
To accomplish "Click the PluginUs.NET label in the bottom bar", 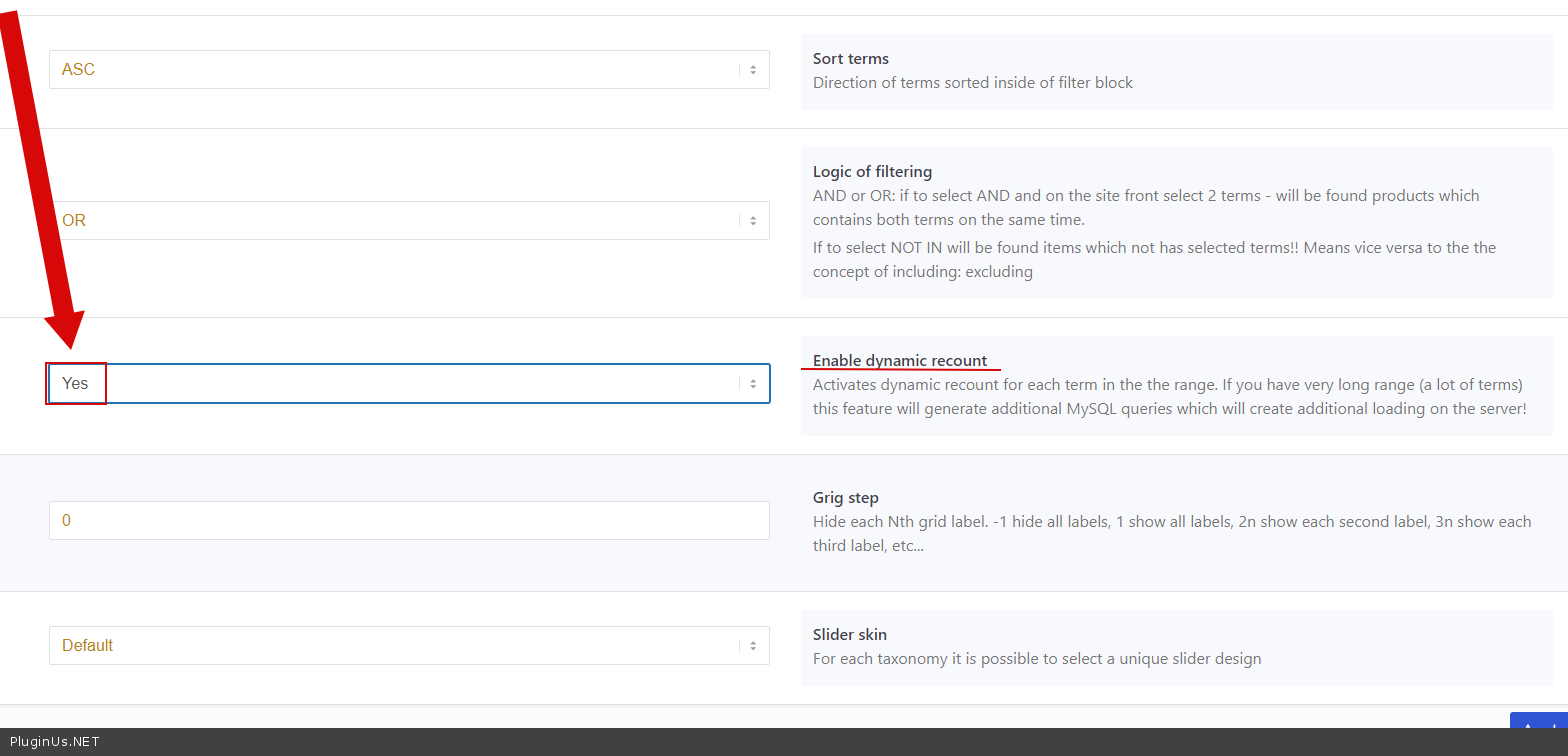I will click(x=55, y=742).
